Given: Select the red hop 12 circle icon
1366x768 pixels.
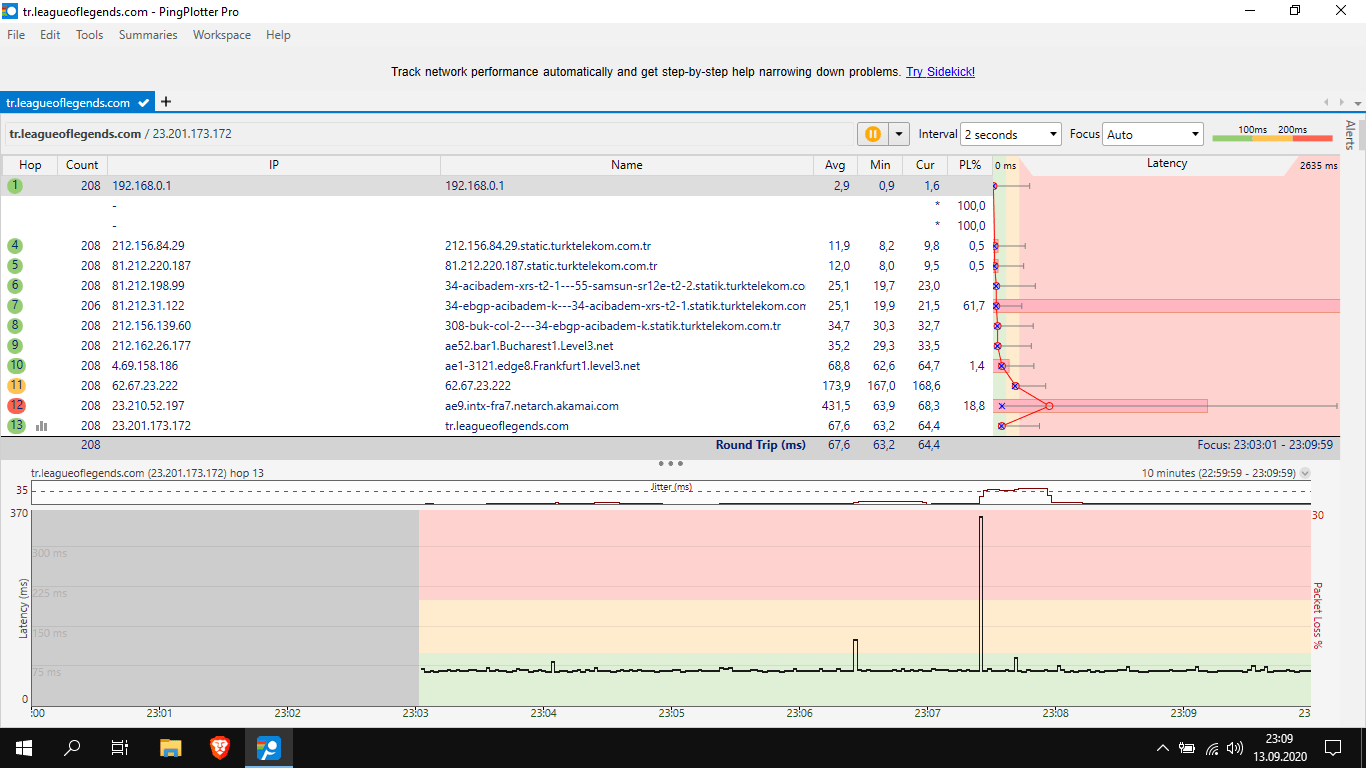Looking at the screenshot, I should (x=15, y=406).
